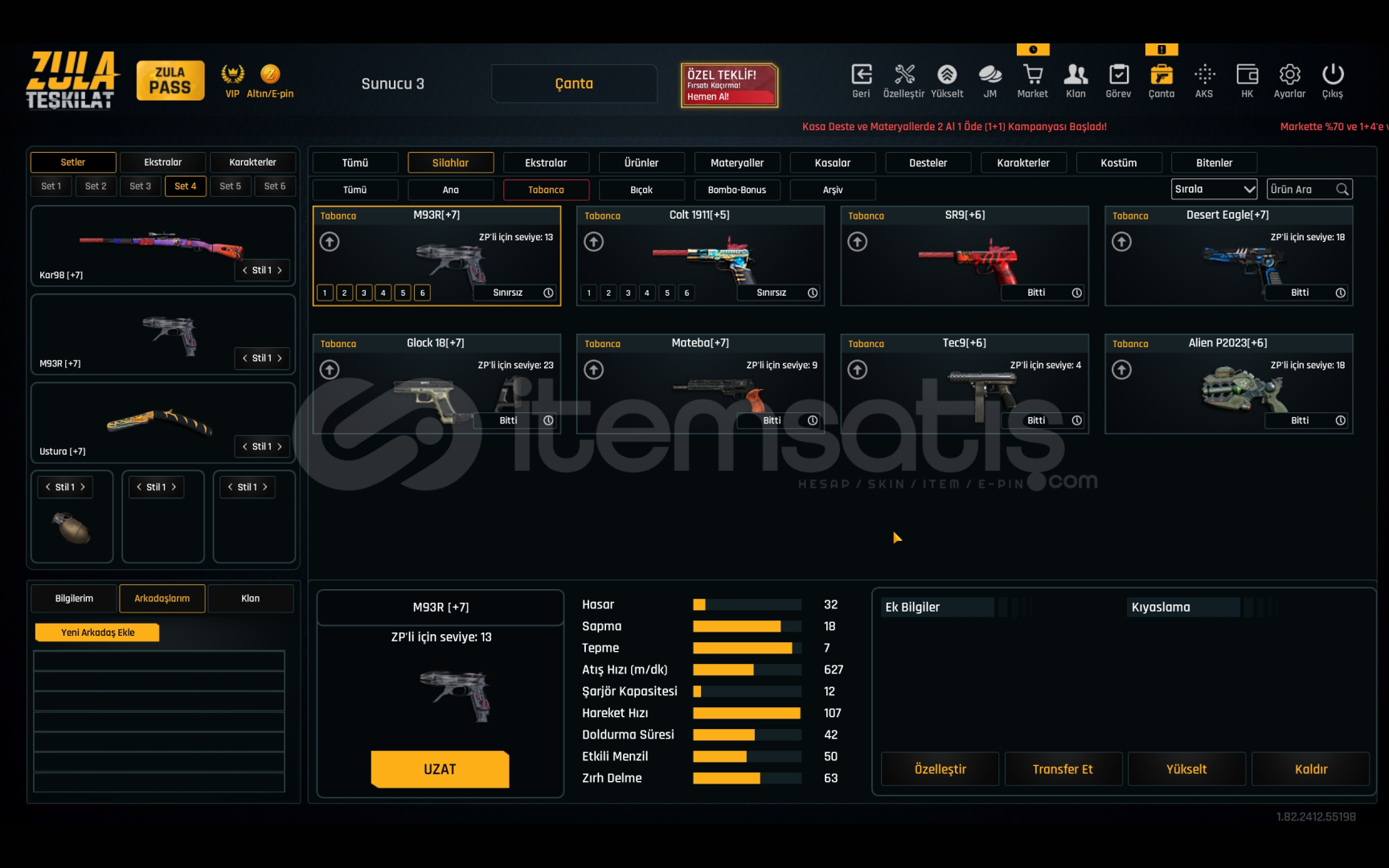Click the VIP crown icon
This screenshot has width=1389, height=868.
click(x=233, y=75)
